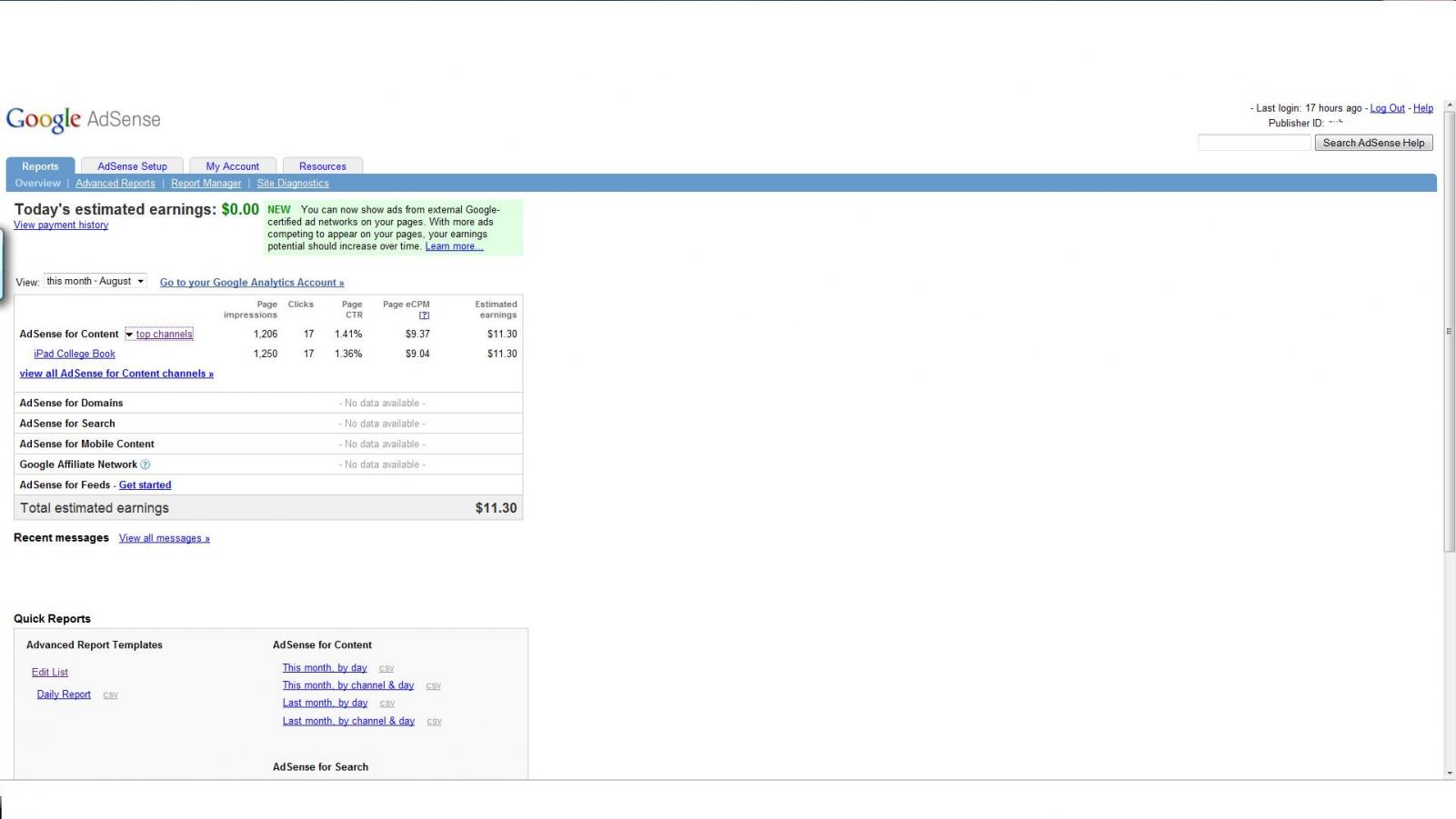Click the Total estimated earnings $11.30 amount

[x=496, y=508]
